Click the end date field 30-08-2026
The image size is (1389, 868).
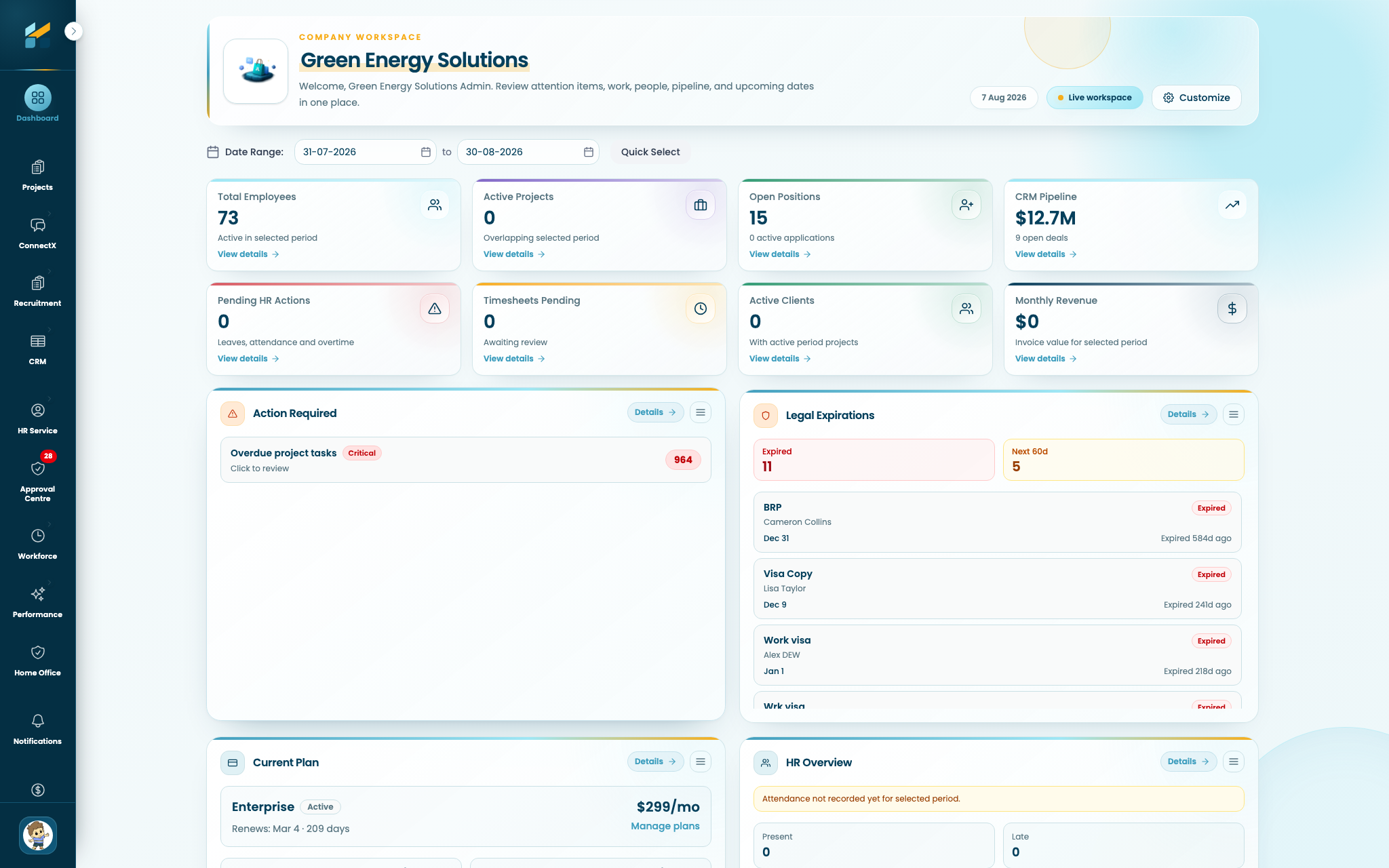[528, 152]
